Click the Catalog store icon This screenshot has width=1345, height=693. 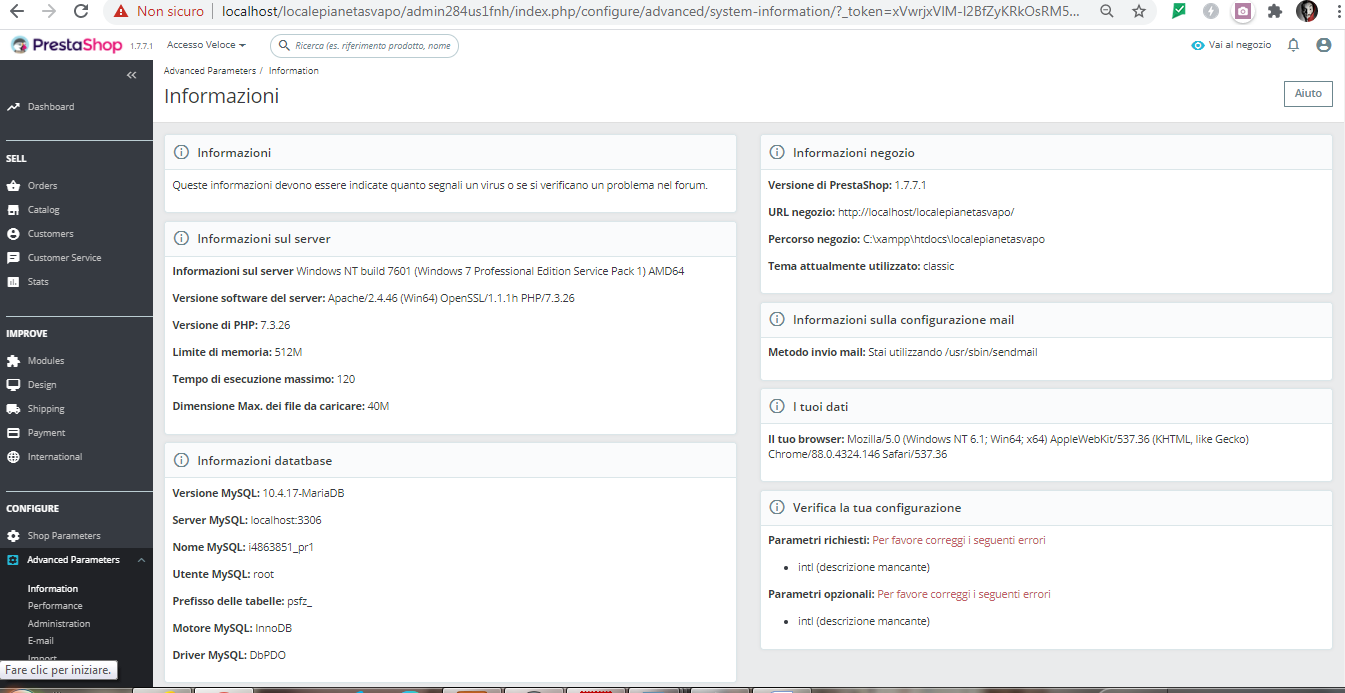[13, 210]
